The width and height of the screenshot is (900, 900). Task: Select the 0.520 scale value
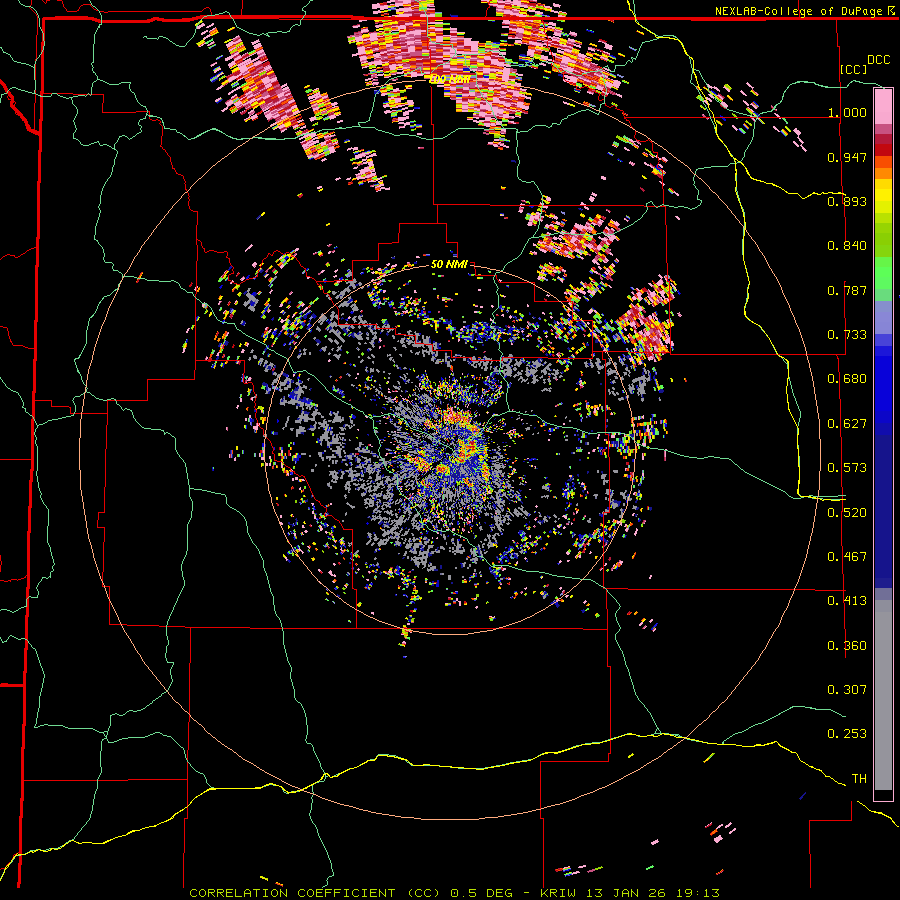(x=847, y=513)
